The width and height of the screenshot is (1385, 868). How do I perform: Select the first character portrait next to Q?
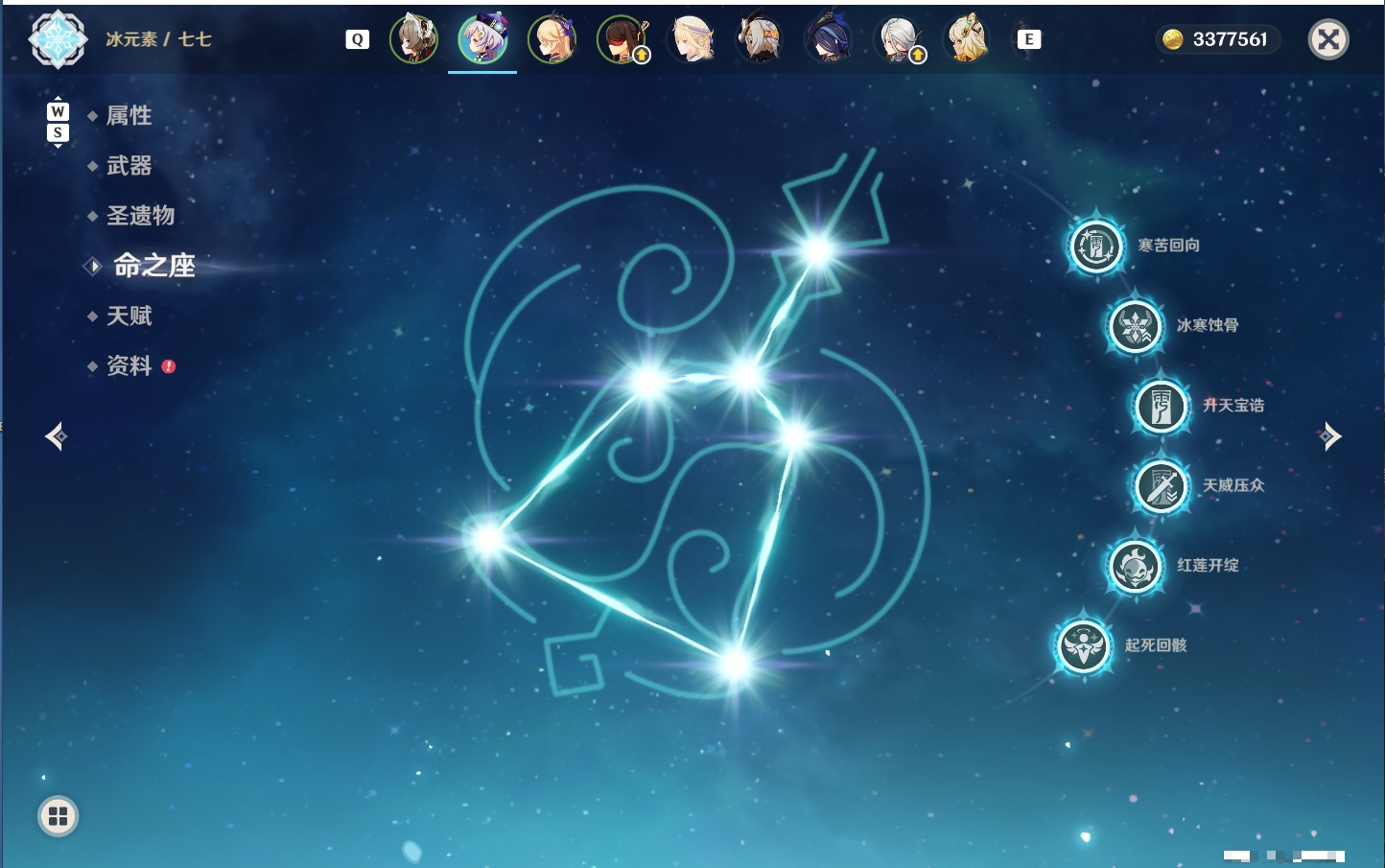[x=413, y=39]
